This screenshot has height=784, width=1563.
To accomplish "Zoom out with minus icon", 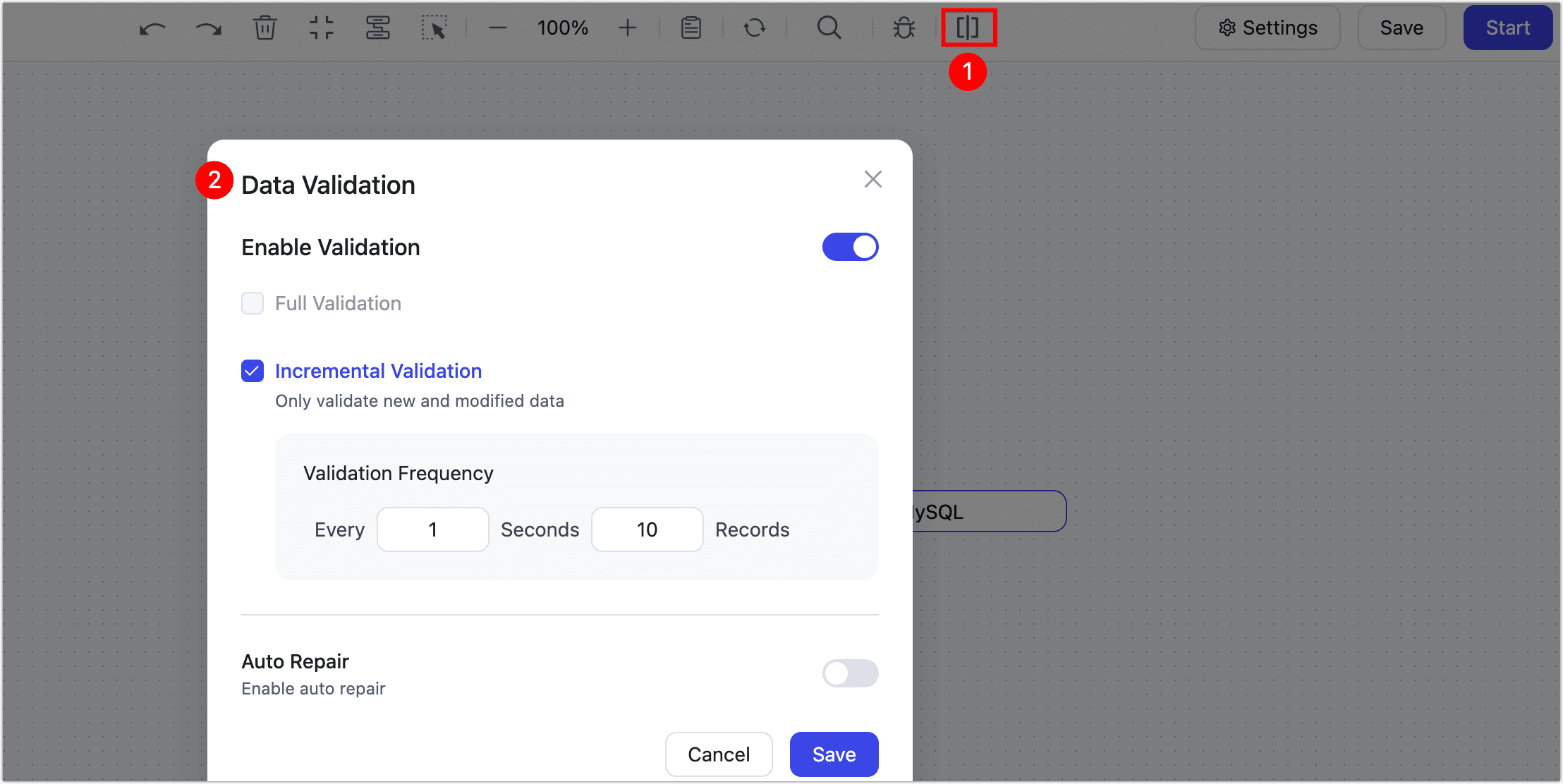I will (498, 28).
